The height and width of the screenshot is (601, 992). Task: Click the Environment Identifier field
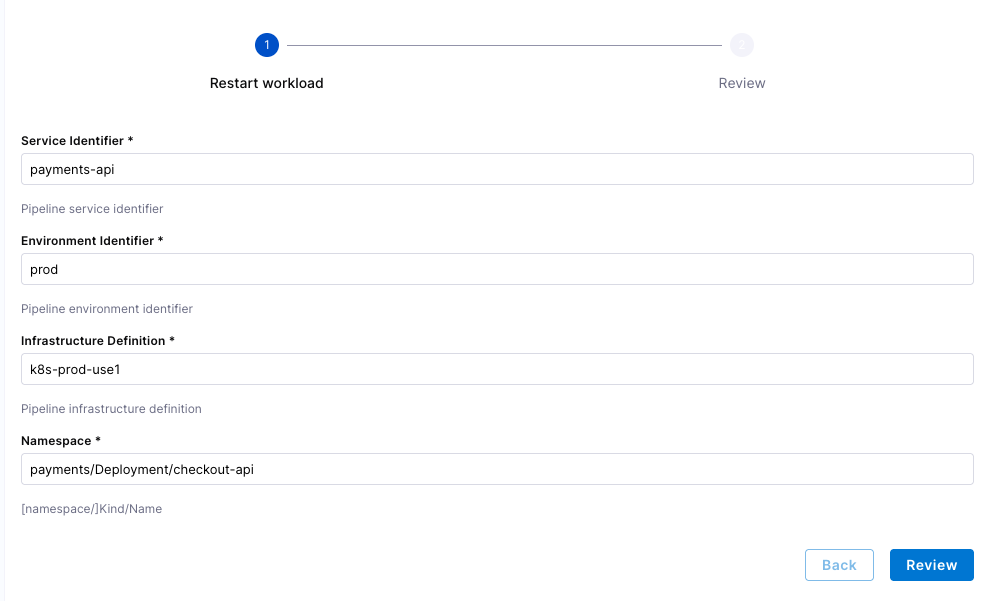point(497,269)
